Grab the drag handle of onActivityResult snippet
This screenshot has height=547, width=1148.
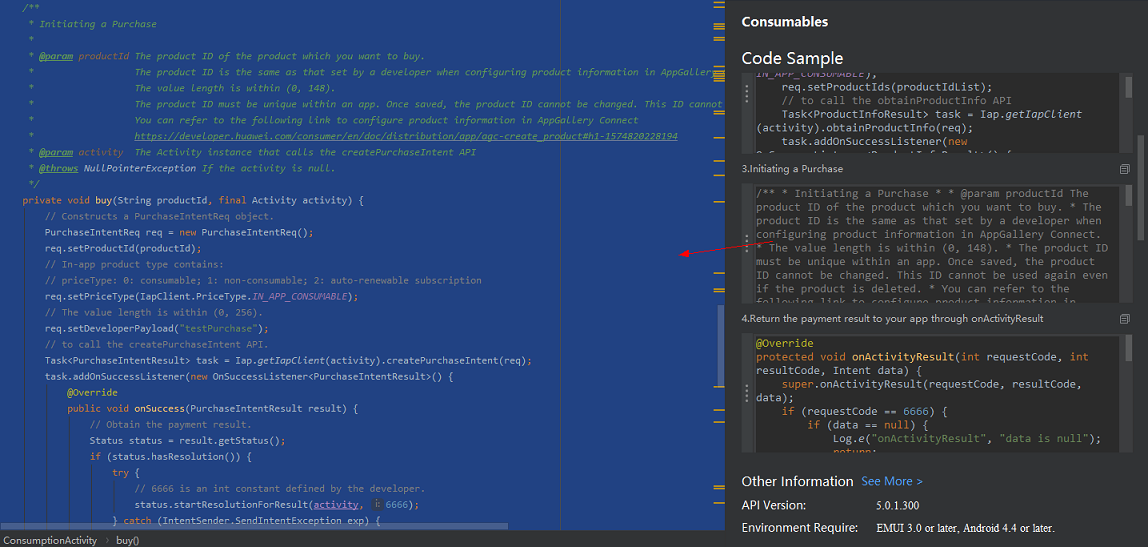coord(747,393)
